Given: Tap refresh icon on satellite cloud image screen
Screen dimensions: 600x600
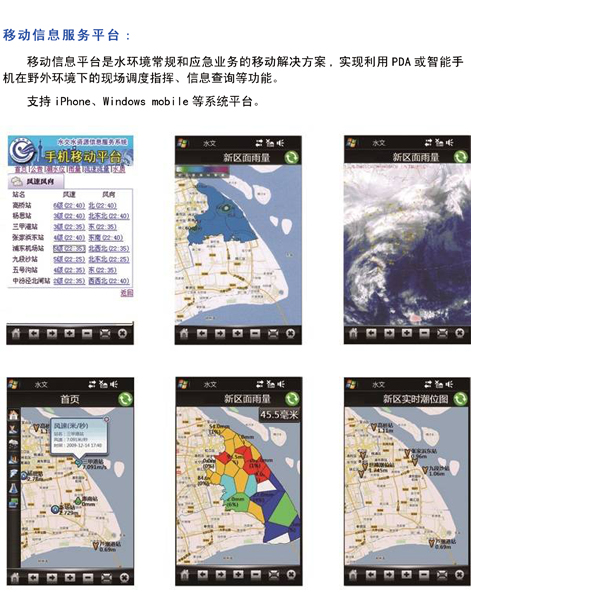Looking at the screenshot, I should point(460,157).
